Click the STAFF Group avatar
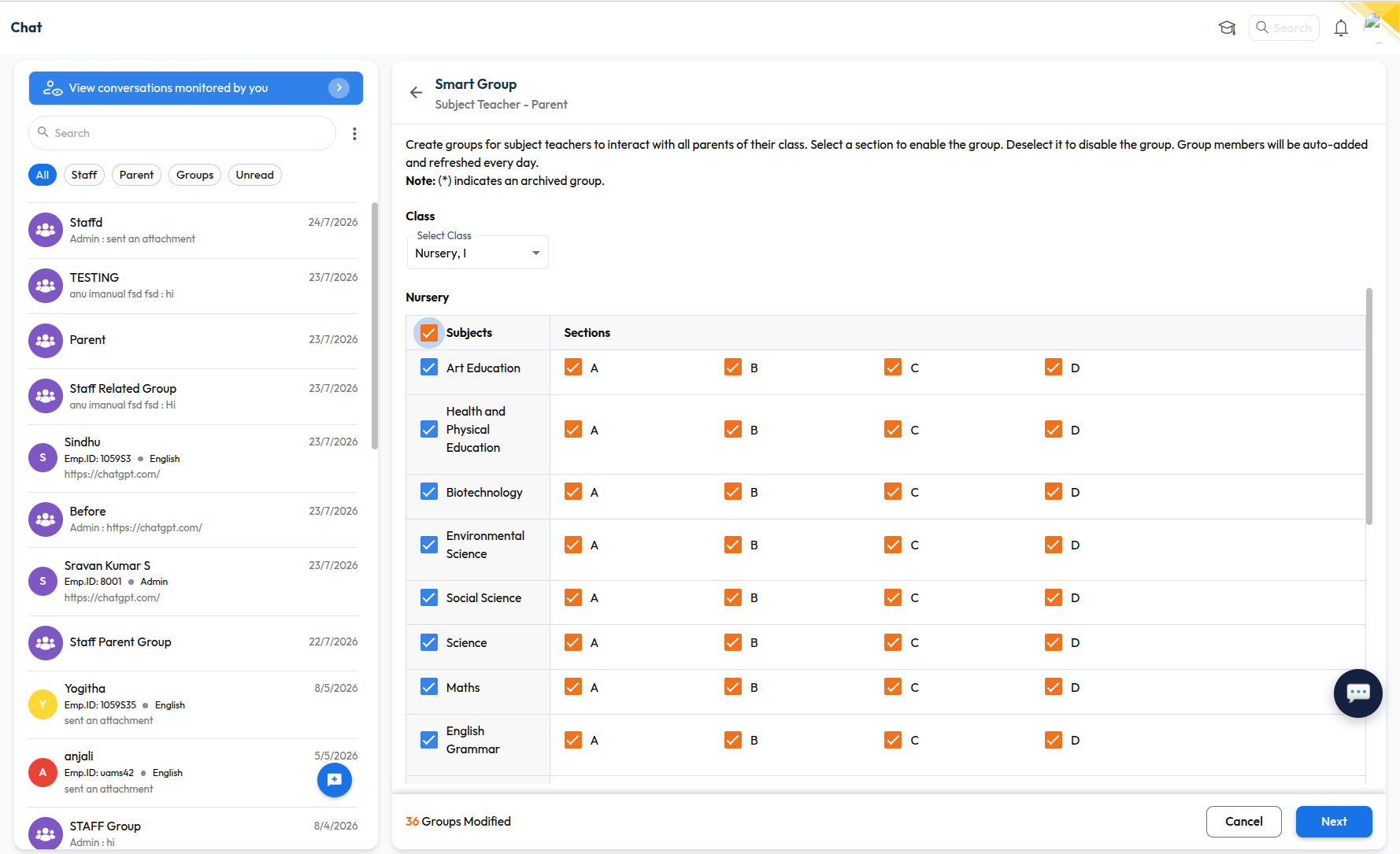1400x854 pixels. [46, 833]
